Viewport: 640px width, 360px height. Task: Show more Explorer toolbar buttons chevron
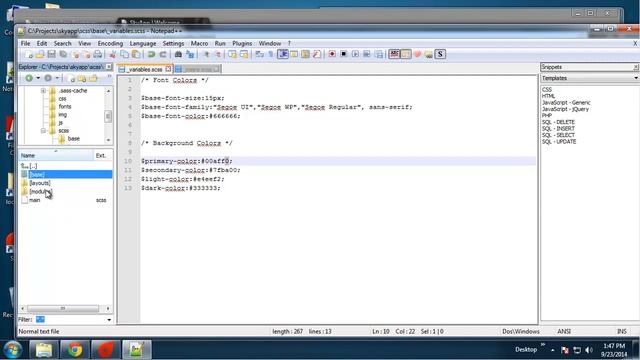(109, 77)
